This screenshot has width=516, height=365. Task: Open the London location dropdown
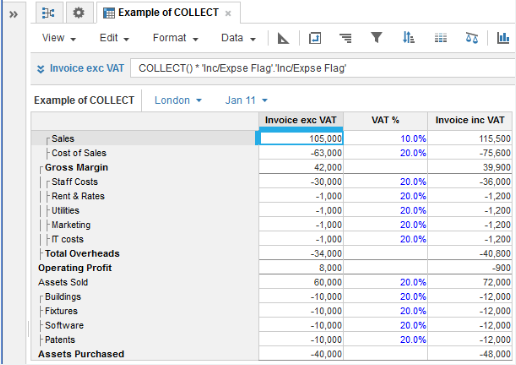(x=178, y=100)
